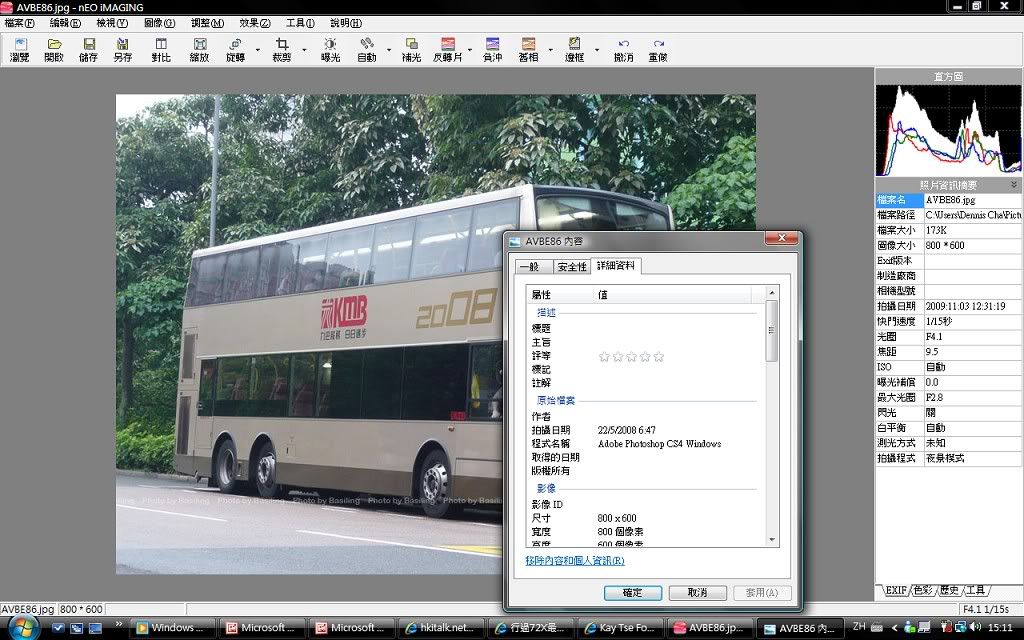Open the 說明(H) menu

point(346,23)
